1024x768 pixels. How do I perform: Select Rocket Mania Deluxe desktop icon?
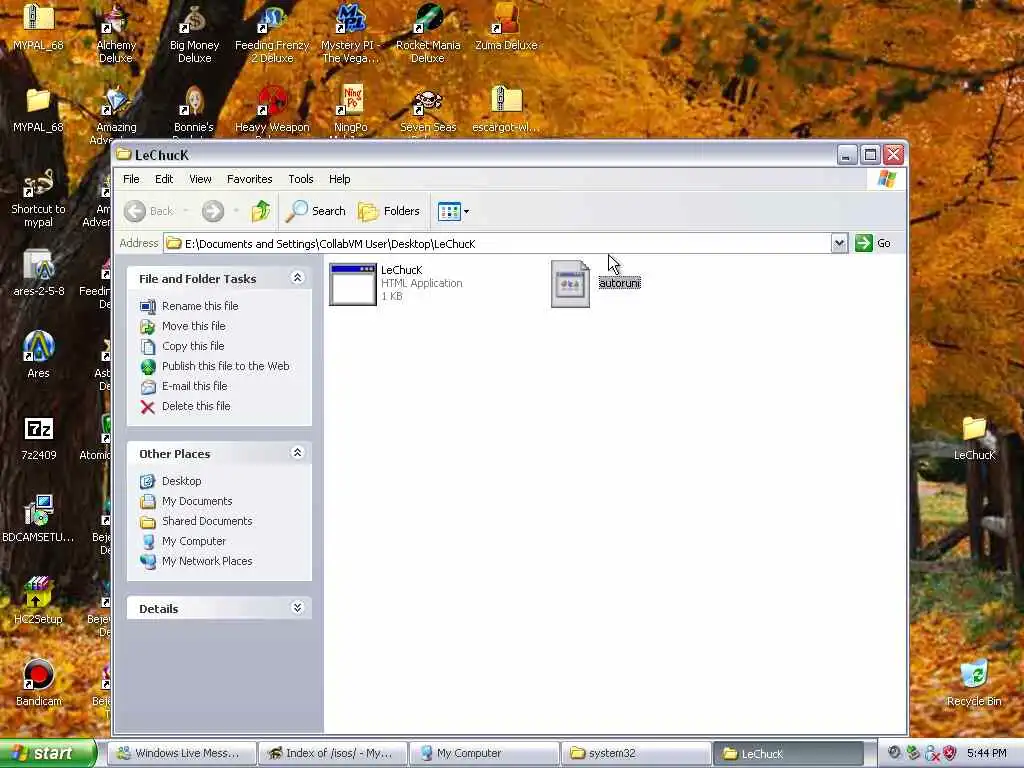(x=428, y=34)
